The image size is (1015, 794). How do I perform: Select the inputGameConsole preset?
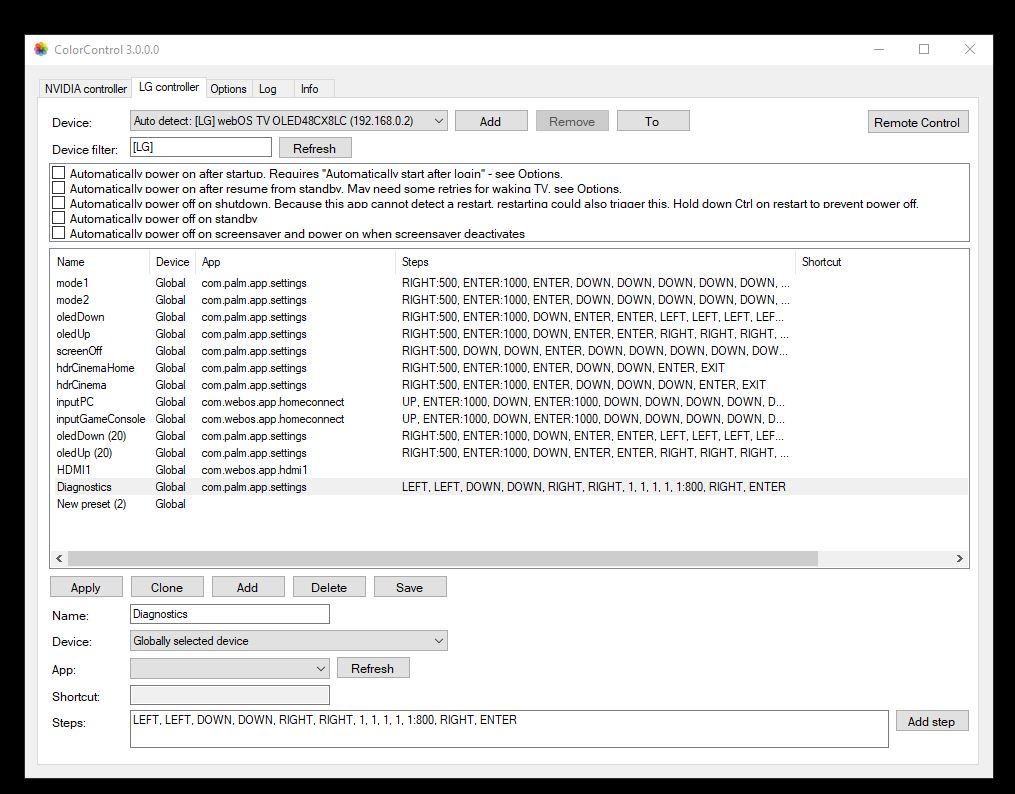(509, 419)
